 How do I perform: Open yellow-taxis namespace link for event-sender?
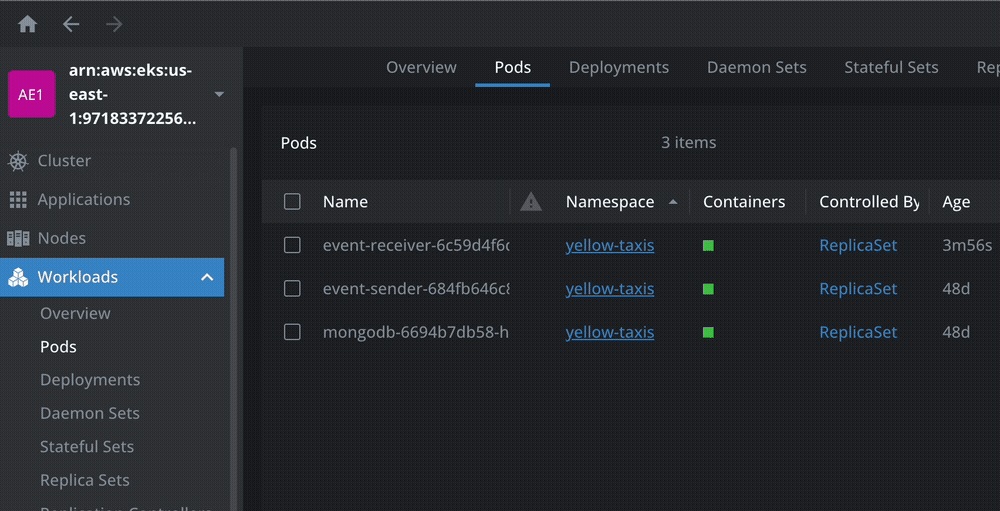point(610,289)
